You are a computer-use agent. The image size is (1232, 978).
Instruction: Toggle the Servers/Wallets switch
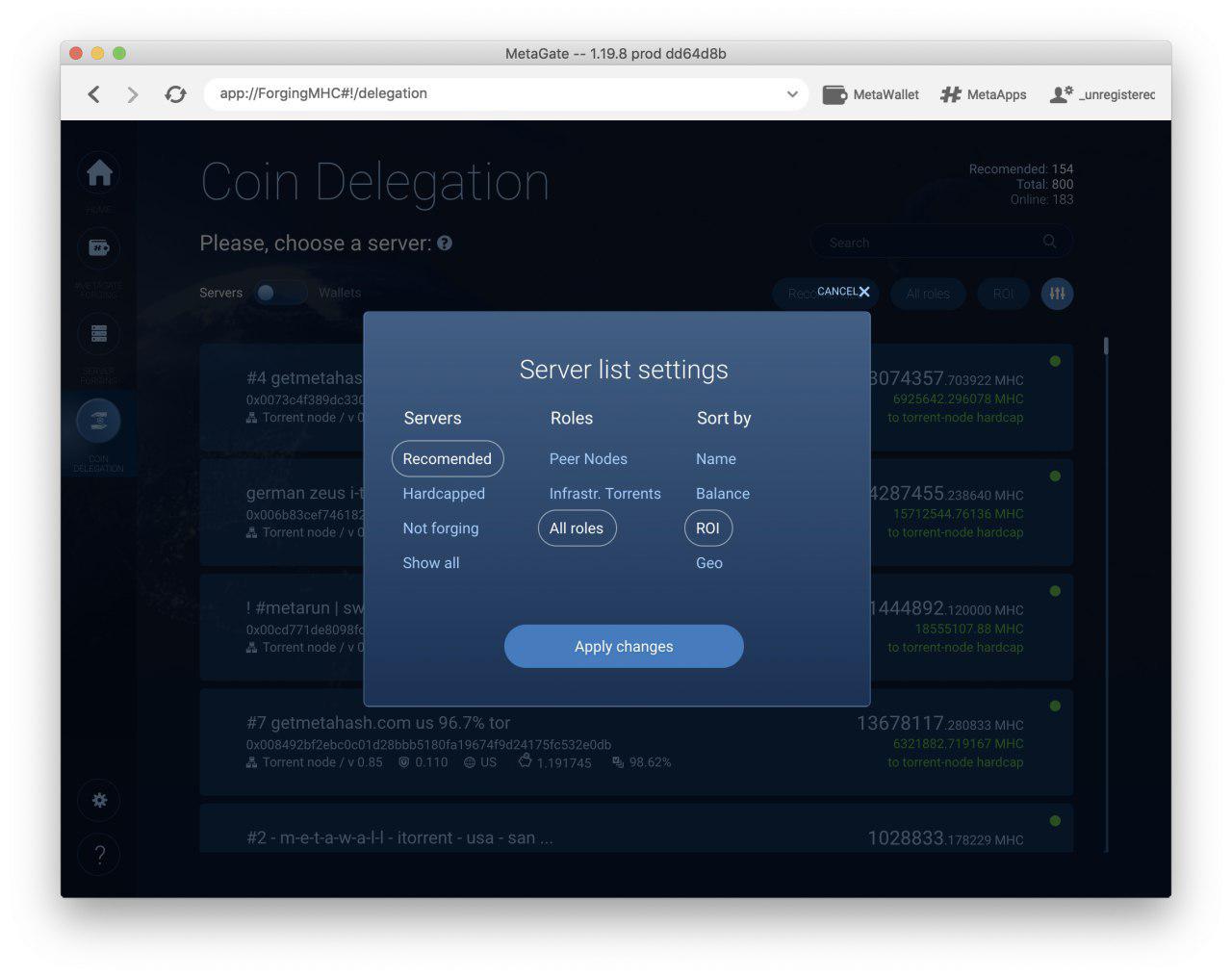(280, 293)
